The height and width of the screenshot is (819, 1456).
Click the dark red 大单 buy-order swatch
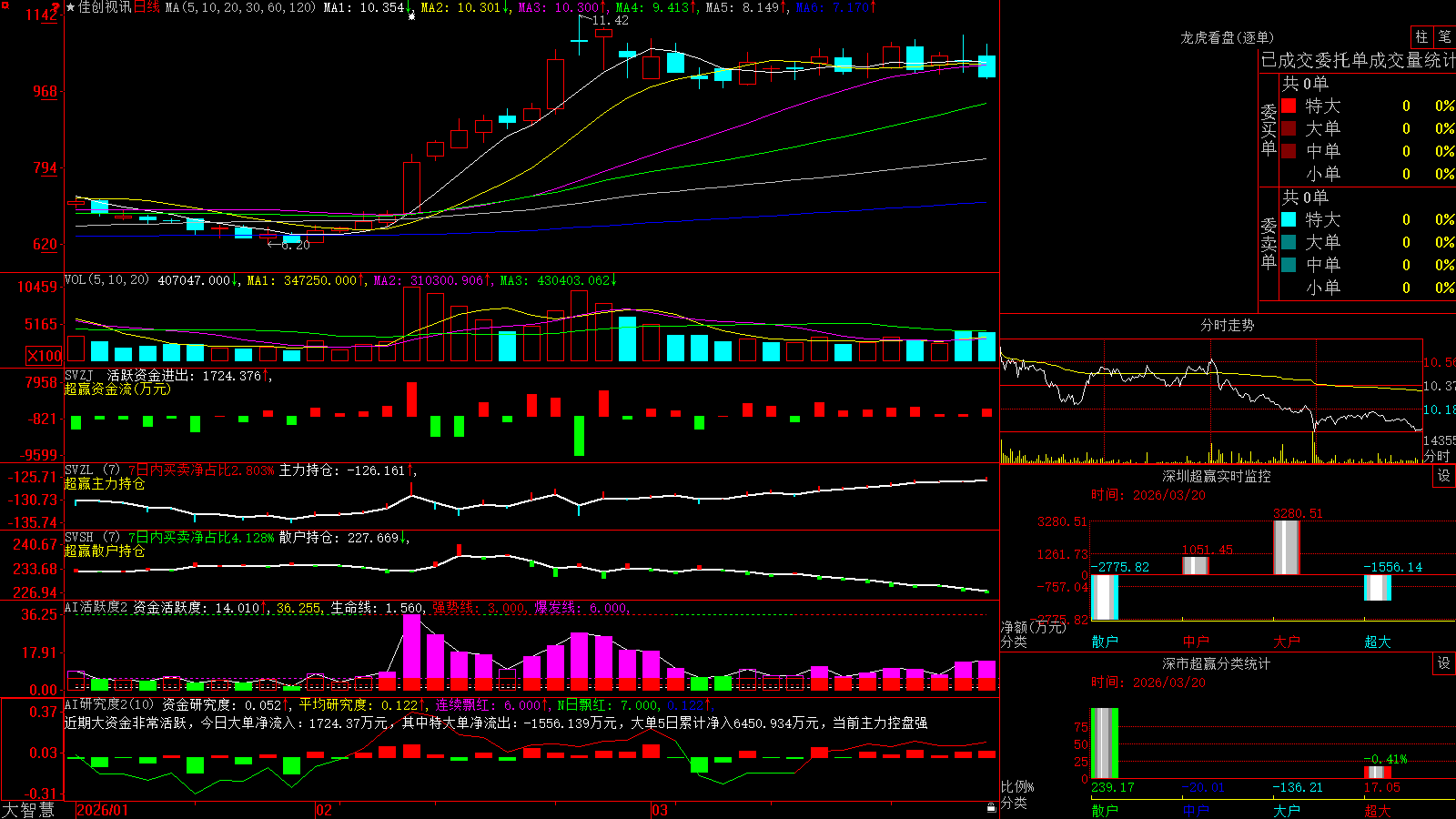1289,128
